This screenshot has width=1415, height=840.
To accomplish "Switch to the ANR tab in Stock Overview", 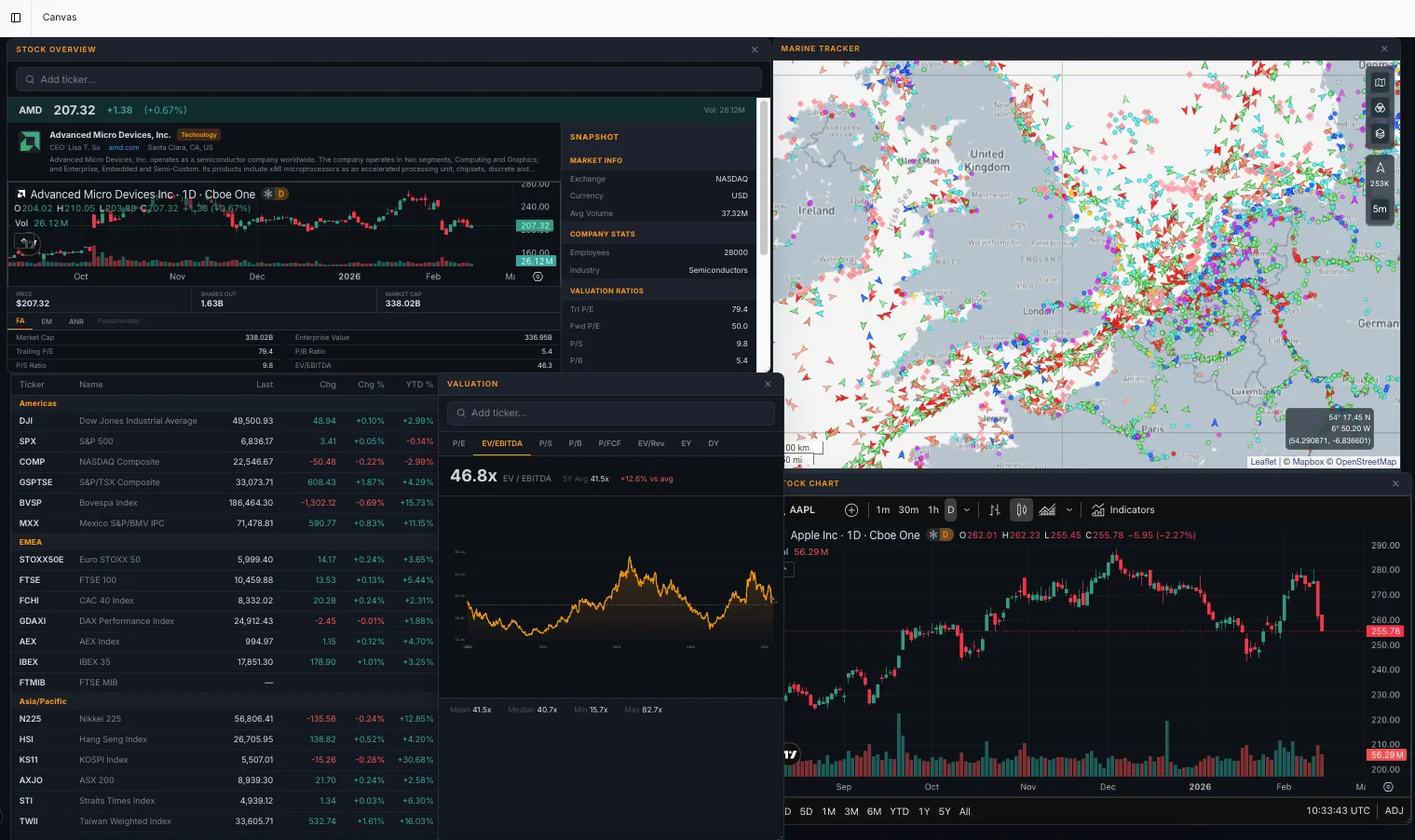I will pos(75,320).
